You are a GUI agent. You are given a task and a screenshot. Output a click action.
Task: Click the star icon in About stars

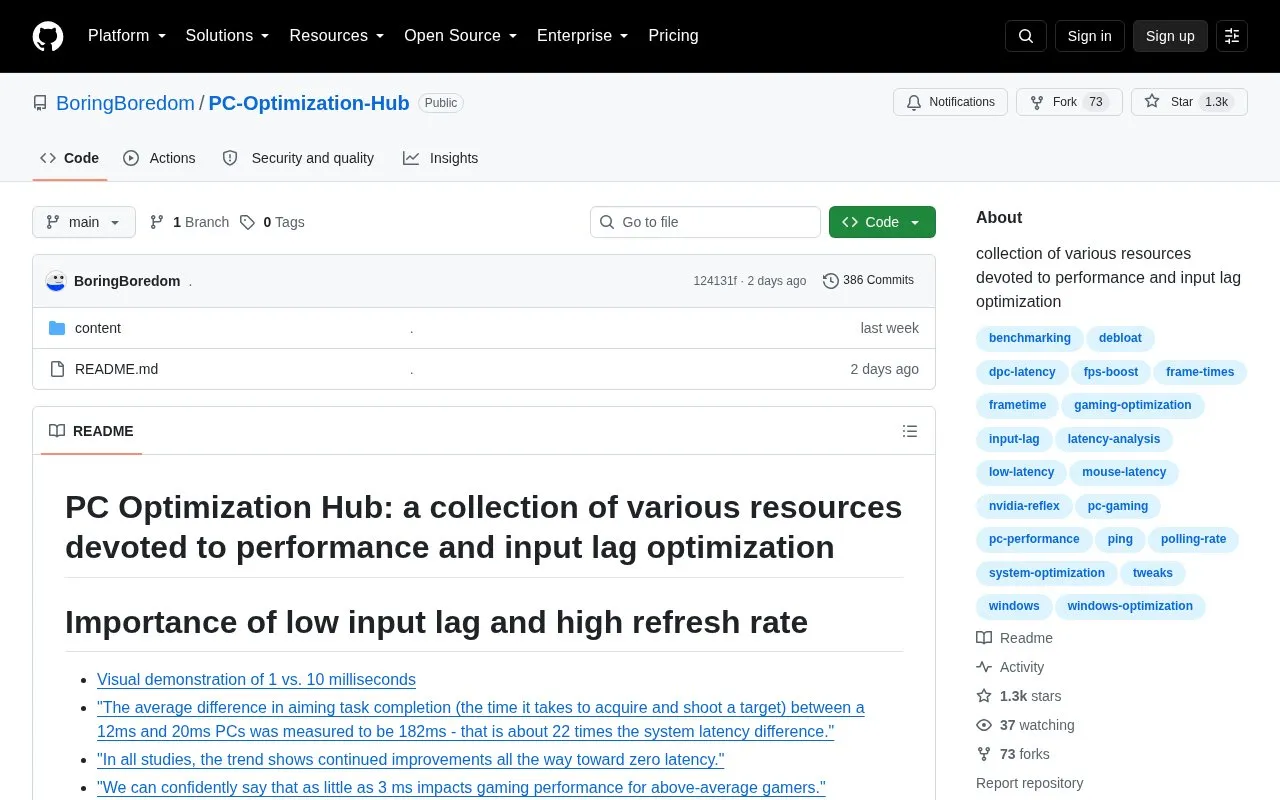click(x=984, y=696)
